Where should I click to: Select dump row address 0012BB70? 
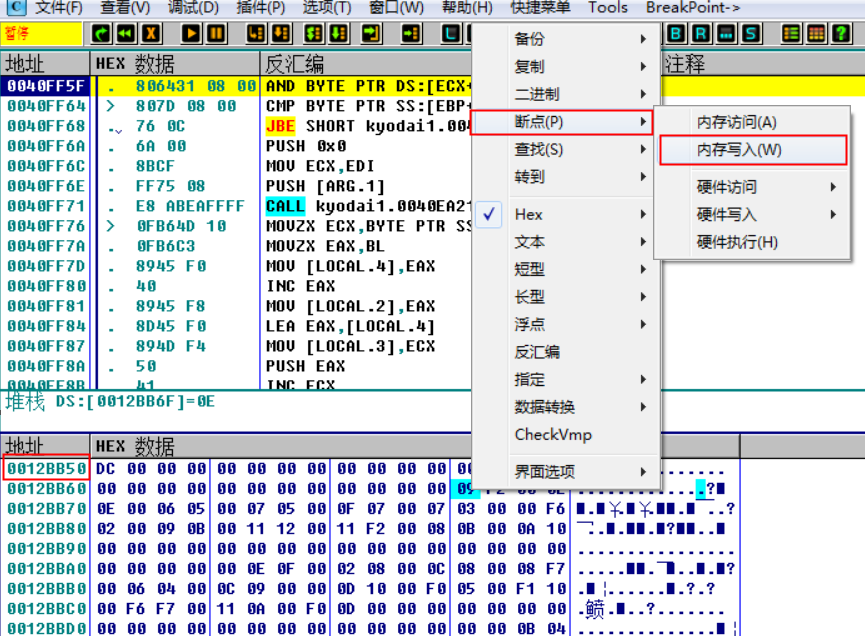(46, 509)
